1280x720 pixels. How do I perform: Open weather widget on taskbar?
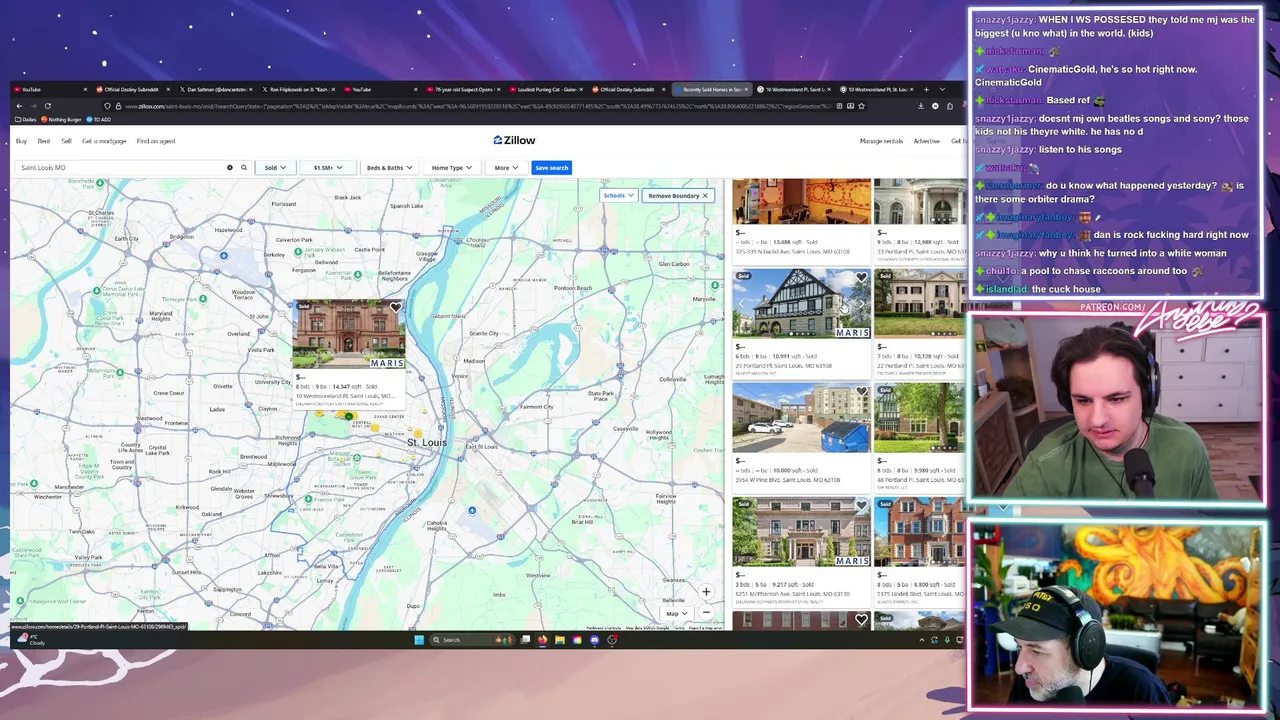(33, 640)
